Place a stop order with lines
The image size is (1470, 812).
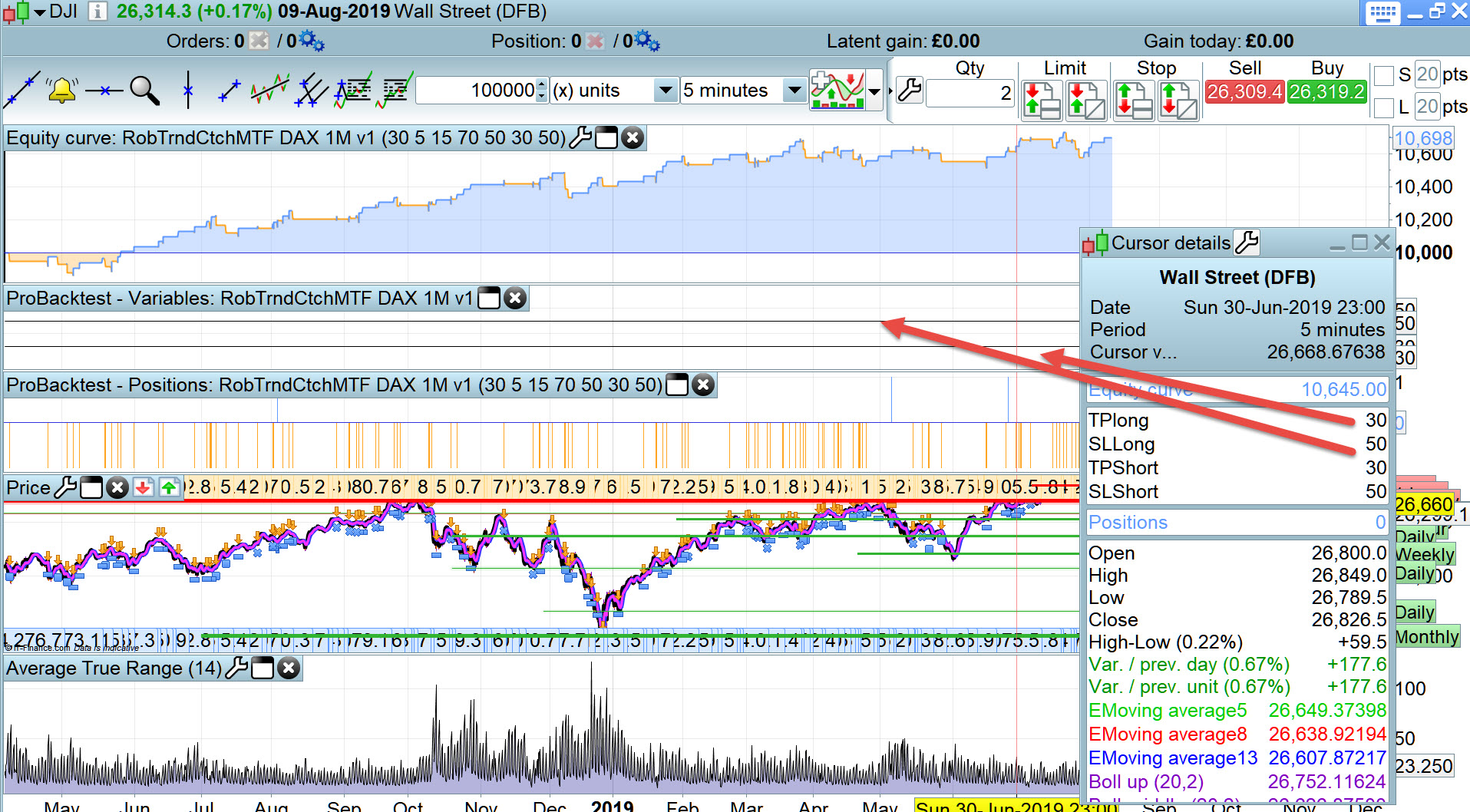tap(1134, 101)
